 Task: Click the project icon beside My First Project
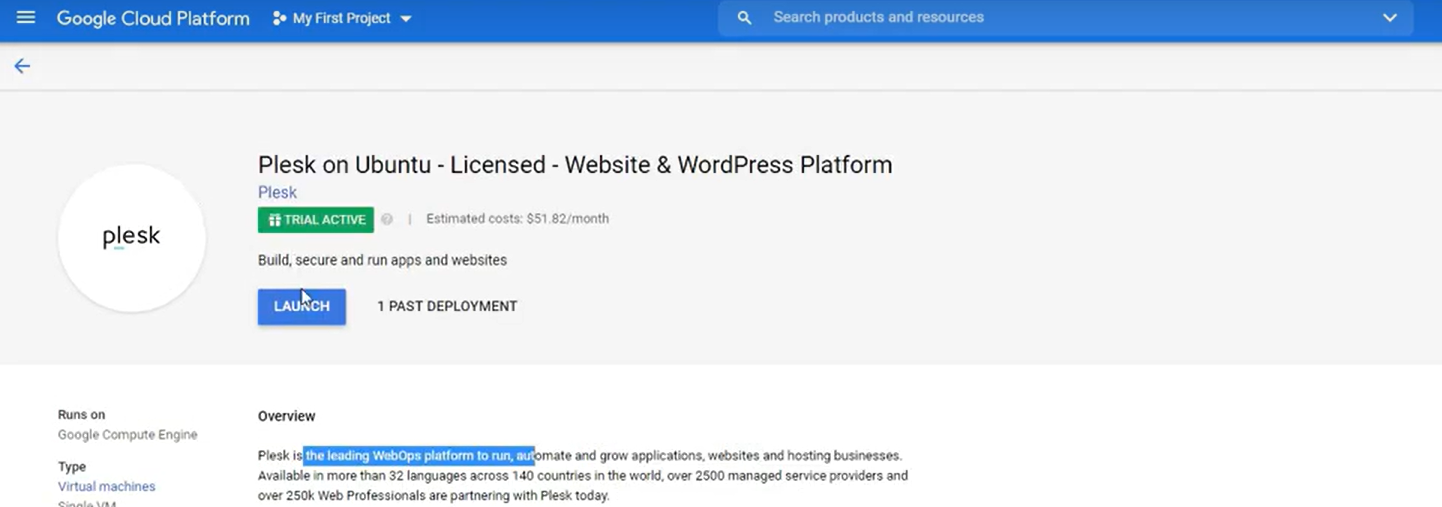tap(279, 19)
